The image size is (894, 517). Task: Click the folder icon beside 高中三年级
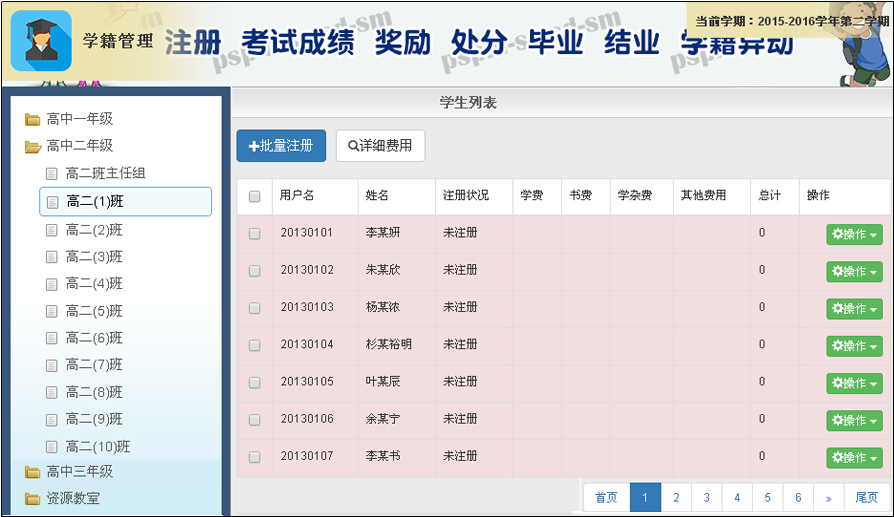point(33,472)
